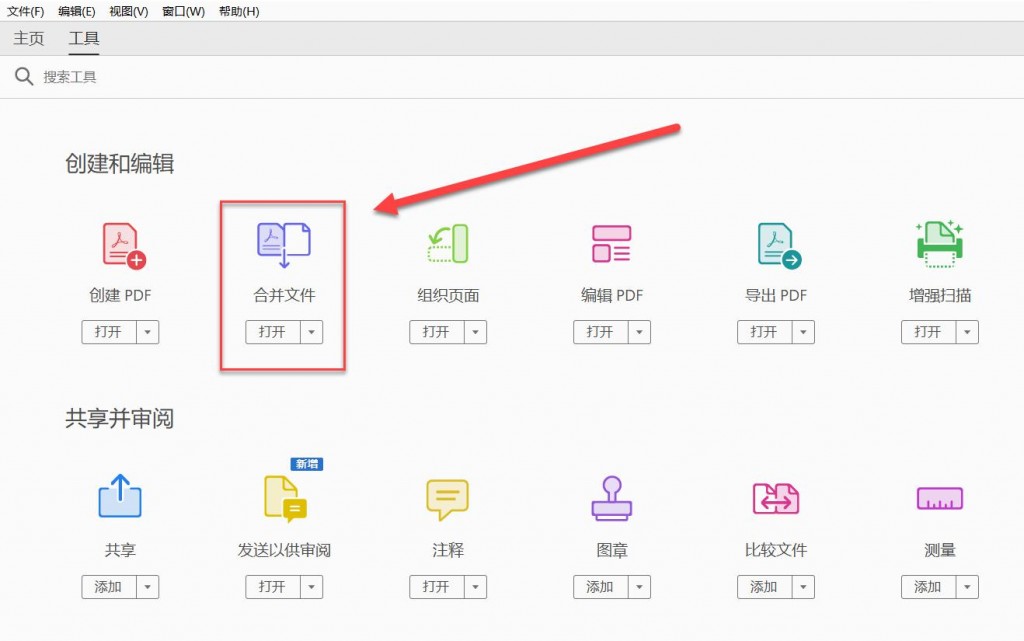This screenshot has height=641, width=1024.
Task: Switch to the 工具 tab
Action: 84,39
